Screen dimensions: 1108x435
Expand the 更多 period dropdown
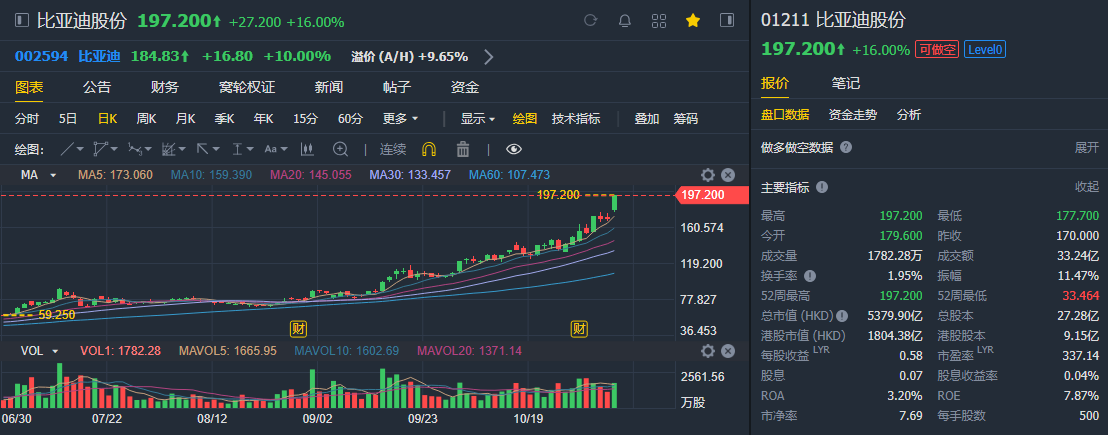[x=401, y=119]
